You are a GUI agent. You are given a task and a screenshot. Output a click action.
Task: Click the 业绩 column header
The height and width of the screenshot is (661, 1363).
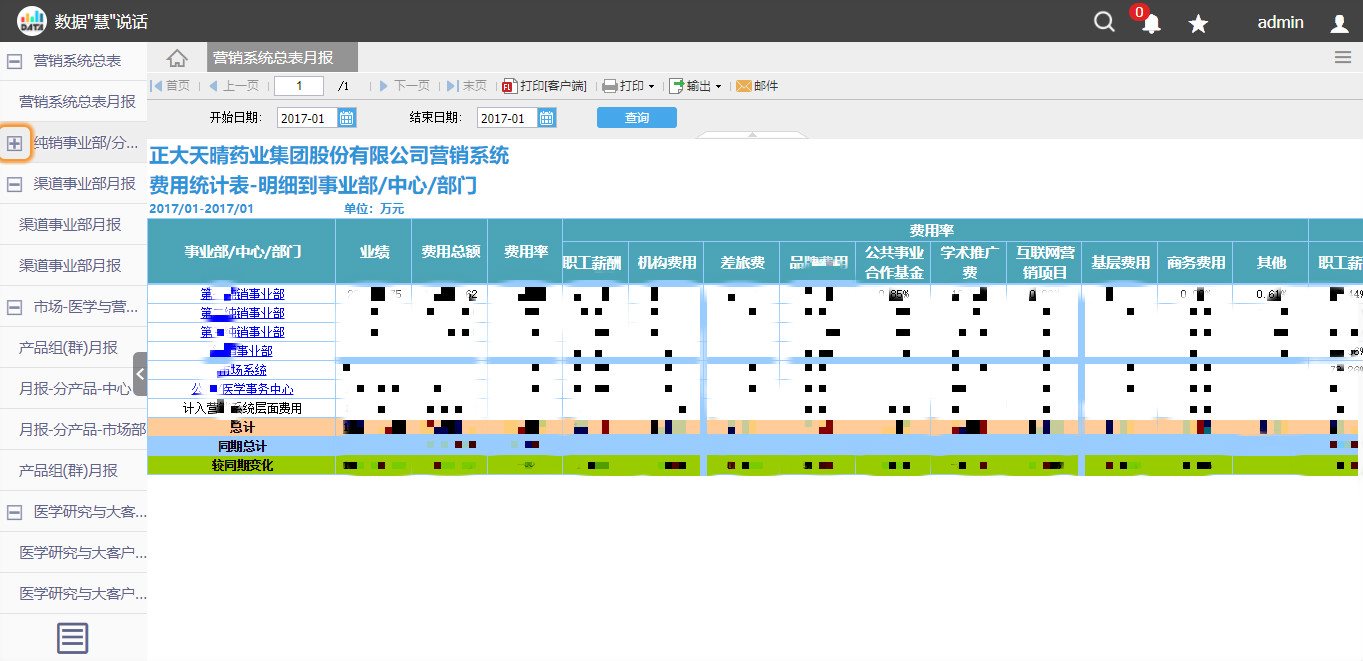(x=374, y=251)
